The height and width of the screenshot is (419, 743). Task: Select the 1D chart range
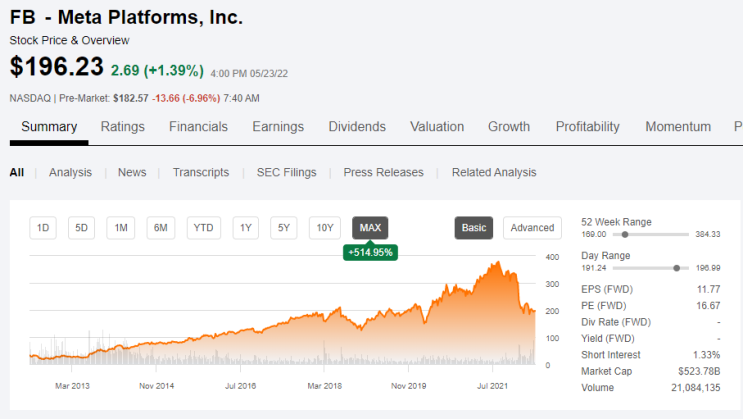pos(43,228)
